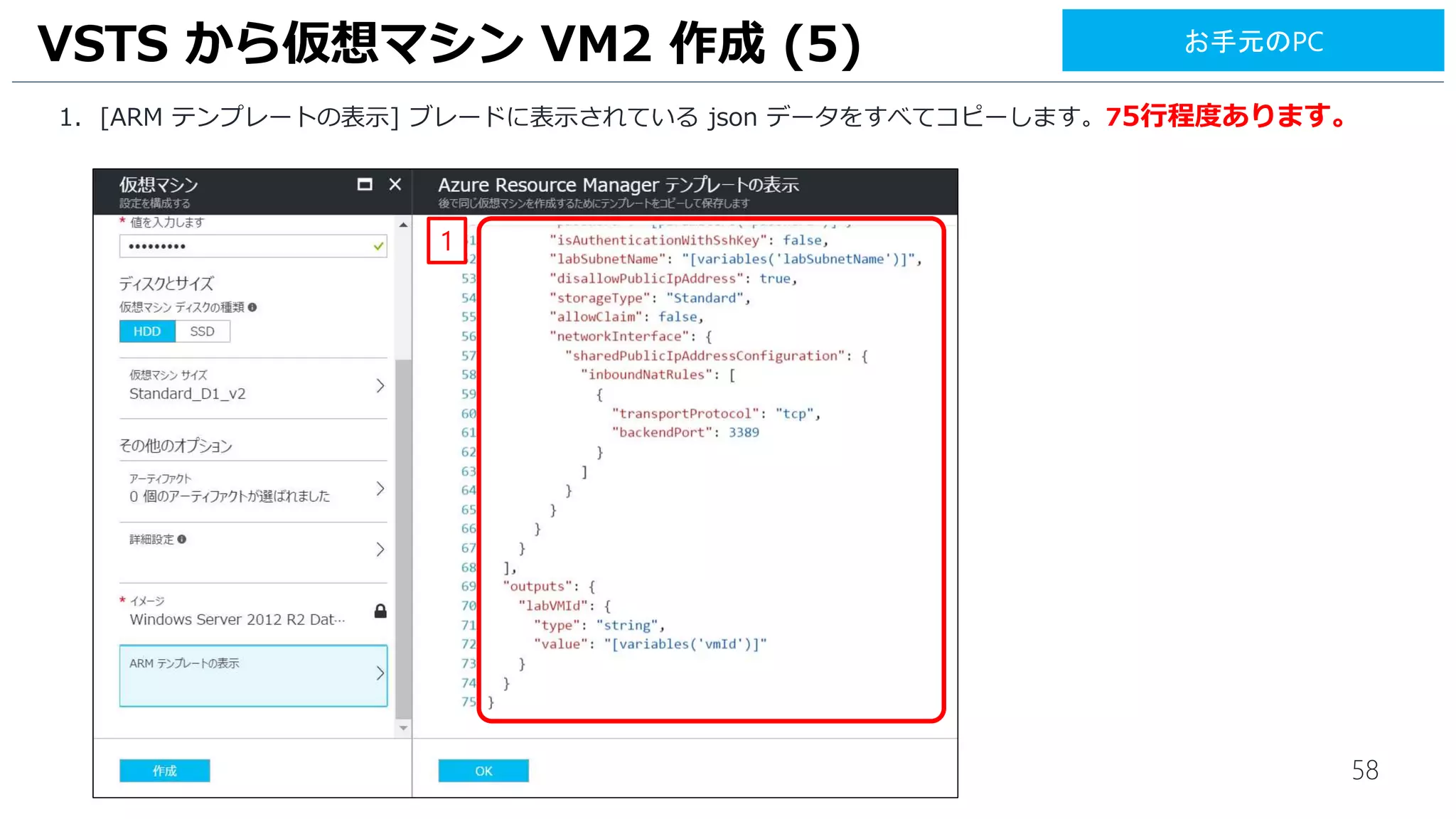Click the "allowClaim": false line

tap(626, 317)
